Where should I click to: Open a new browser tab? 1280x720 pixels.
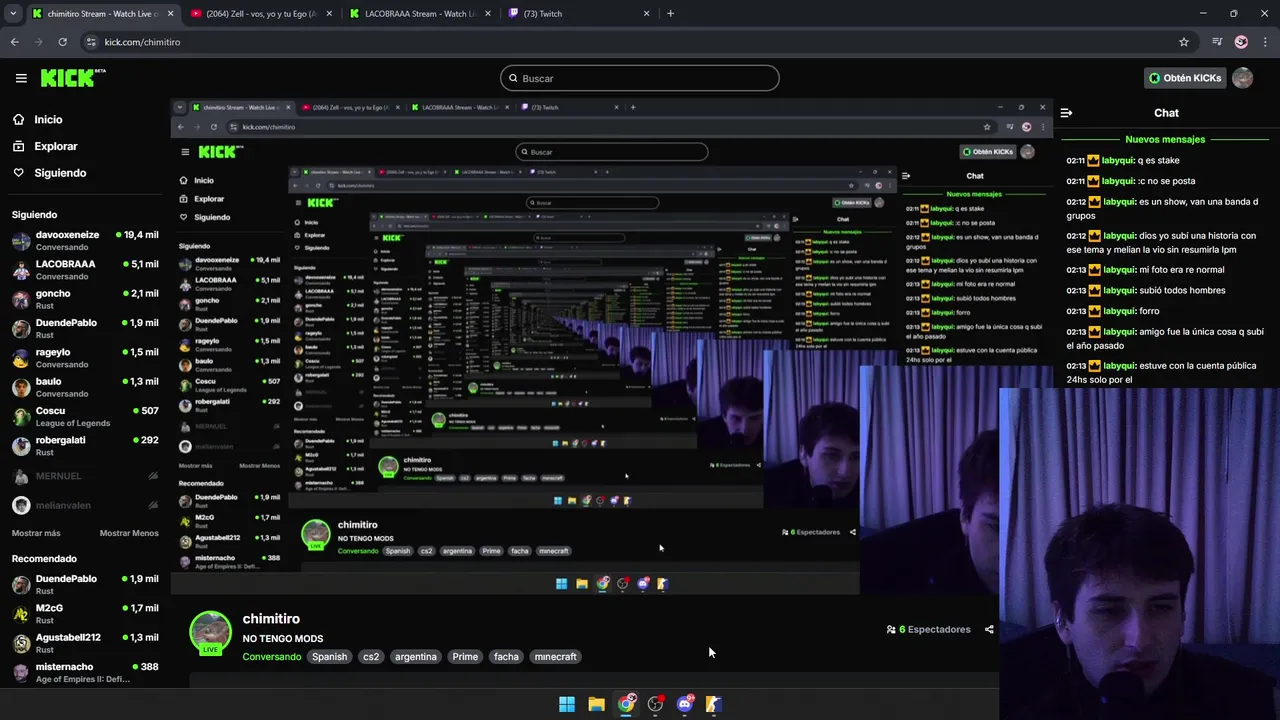pyautogui.click(x=670, y=14)
